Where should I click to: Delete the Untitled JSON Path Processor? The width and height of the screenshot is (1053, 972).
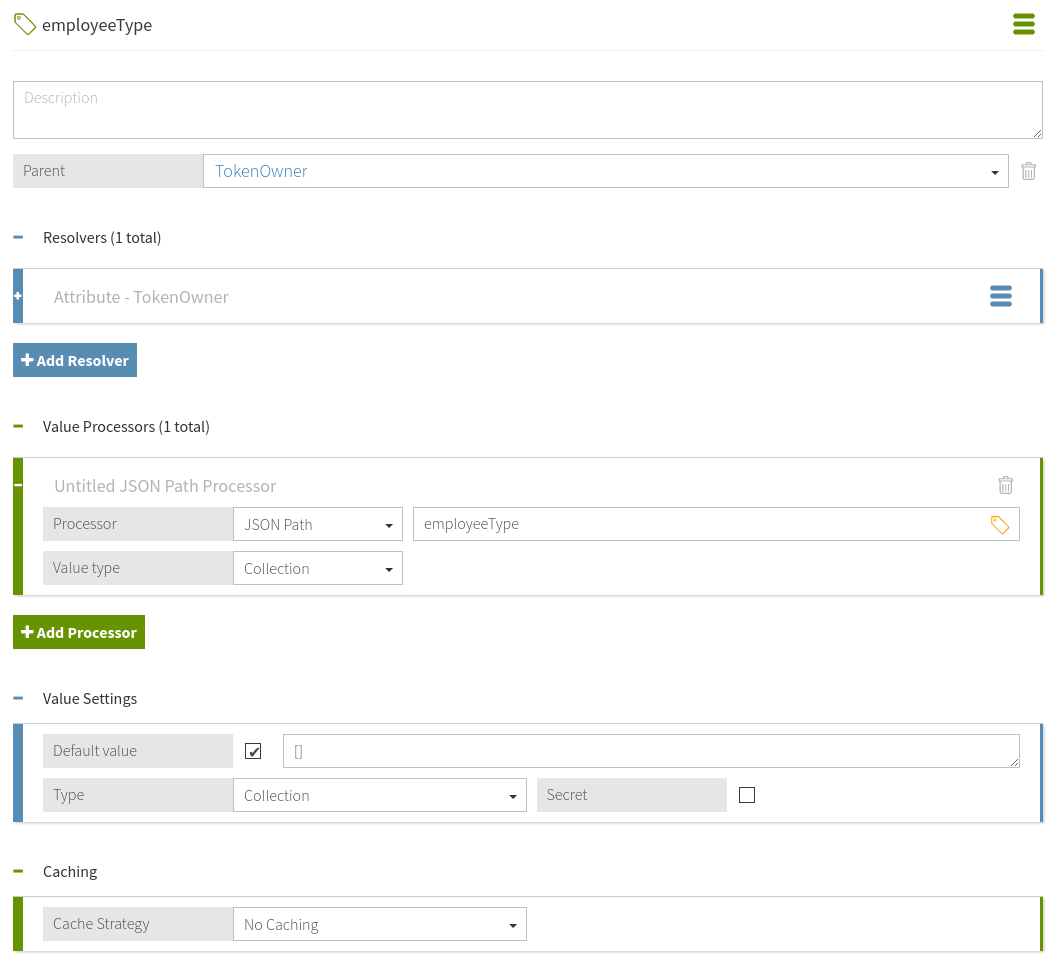click(x=1005, y=485)
